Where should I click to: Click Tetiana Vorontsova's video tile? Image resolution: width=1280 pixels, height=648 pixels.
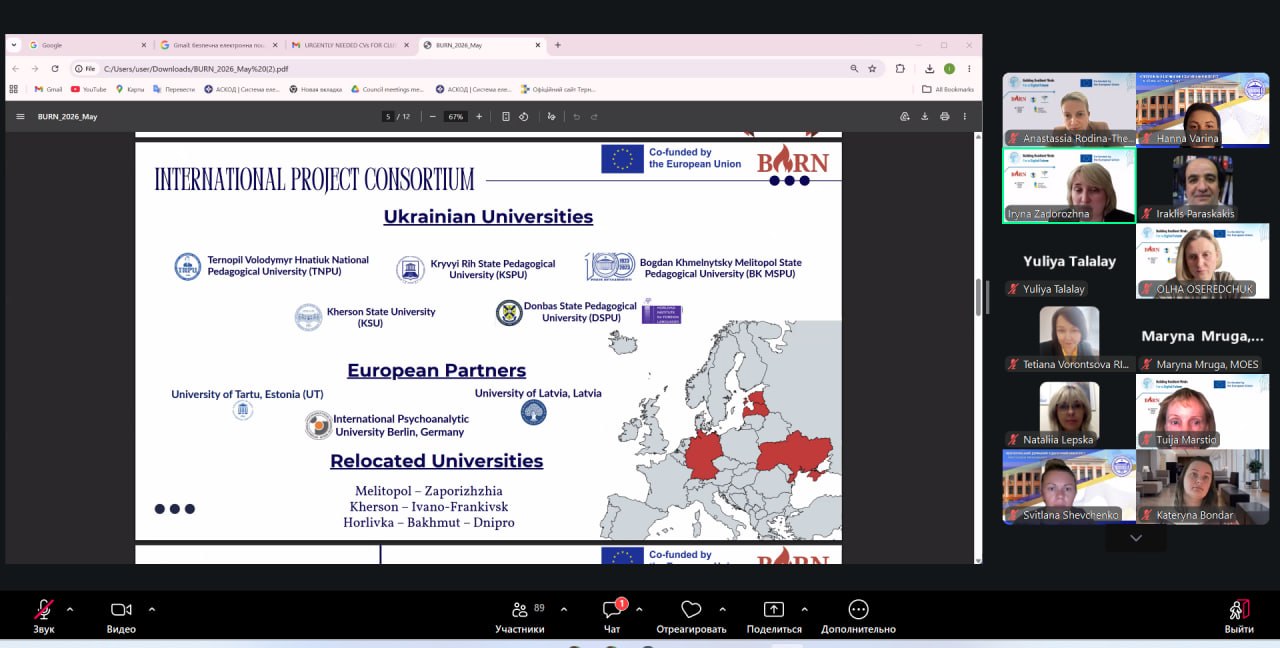click(x=1069, y=336)
